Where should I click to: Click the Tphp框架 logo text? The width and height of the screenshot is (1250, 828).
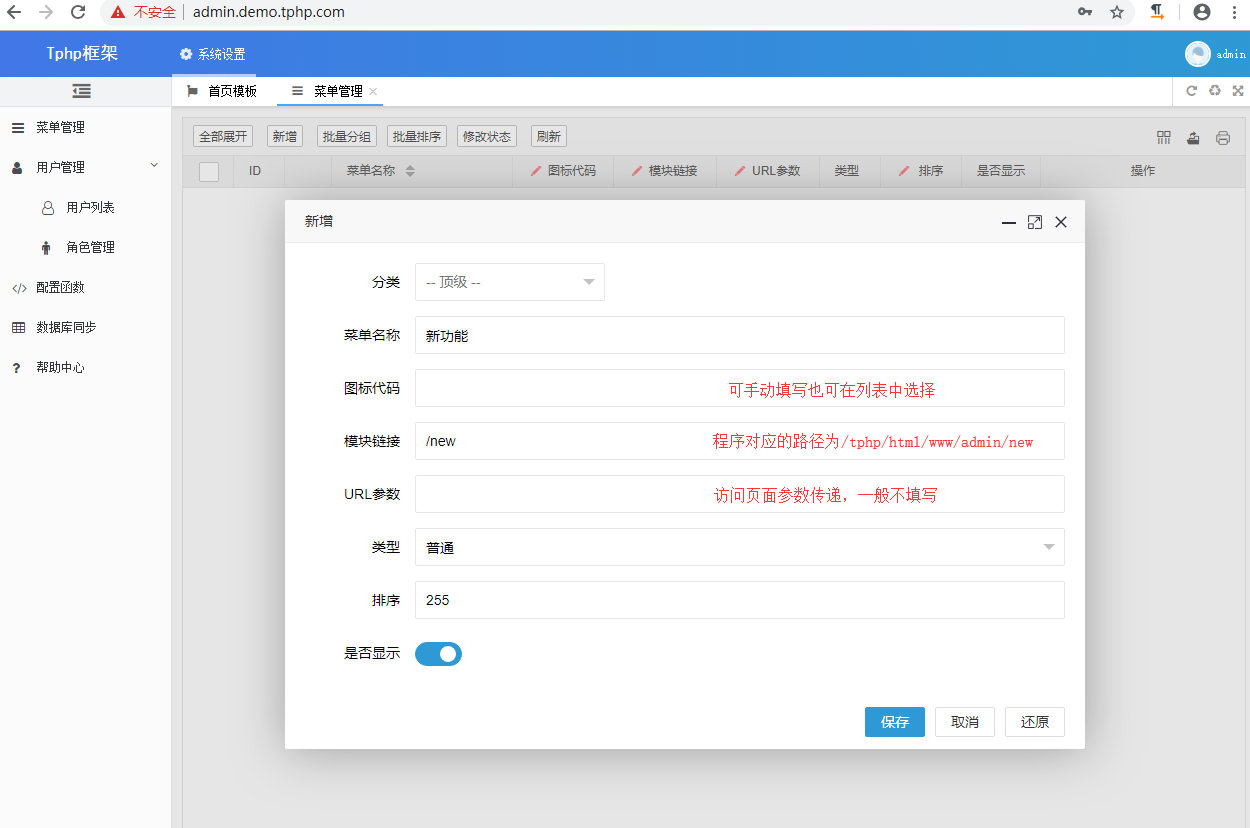82,53
